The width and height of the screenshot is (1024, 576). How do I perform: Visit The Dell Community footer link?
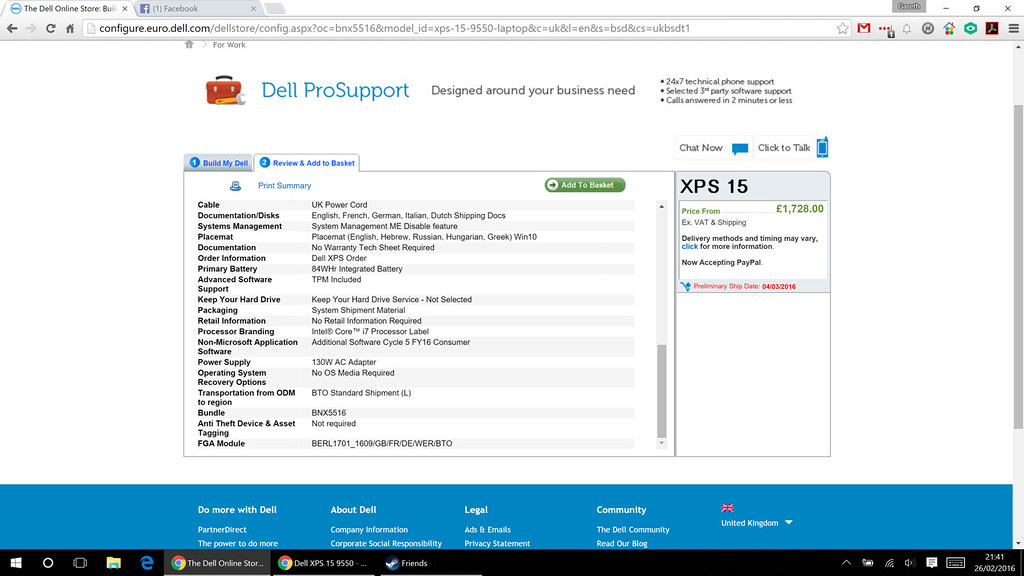[633, 530]
